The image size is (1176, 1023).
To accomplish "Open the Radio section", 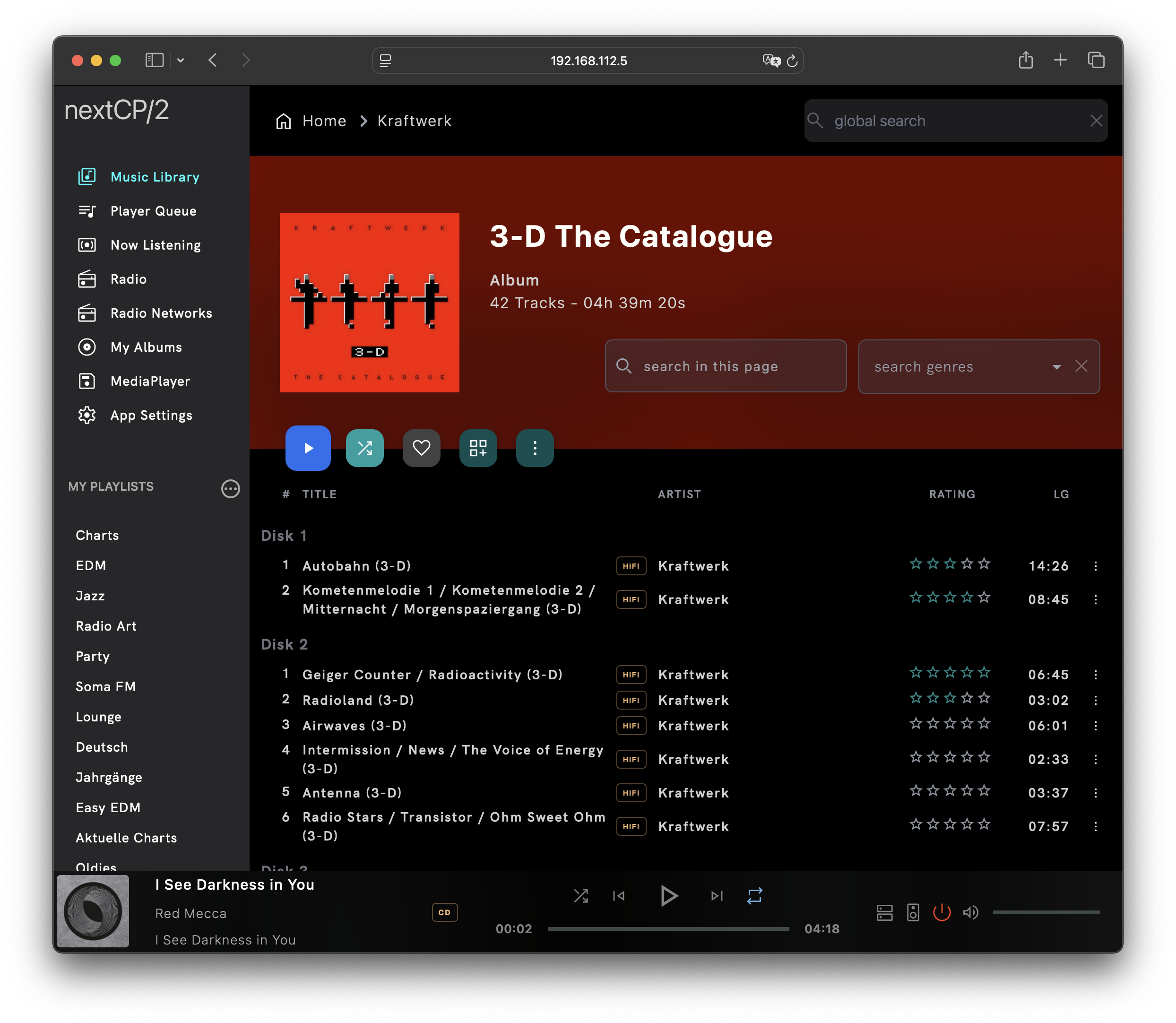I will [x=112, y=279].
